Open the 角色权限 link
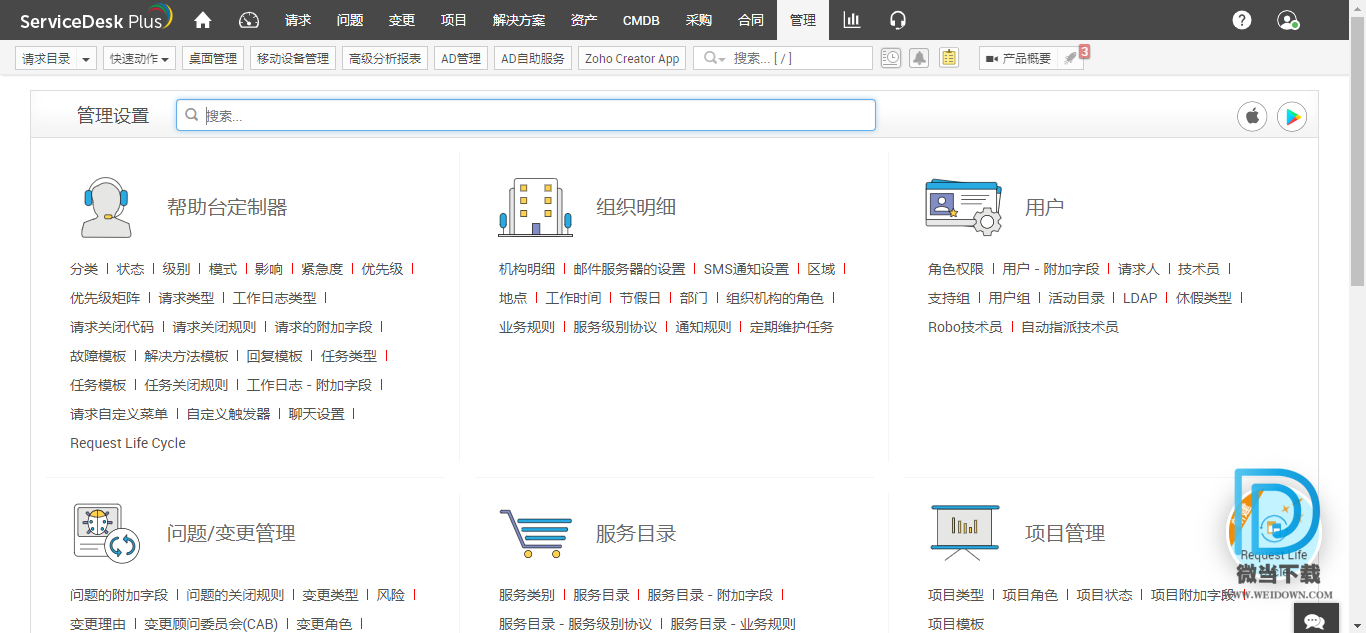This screenshot has height=633, width=1366. [956, 269]
